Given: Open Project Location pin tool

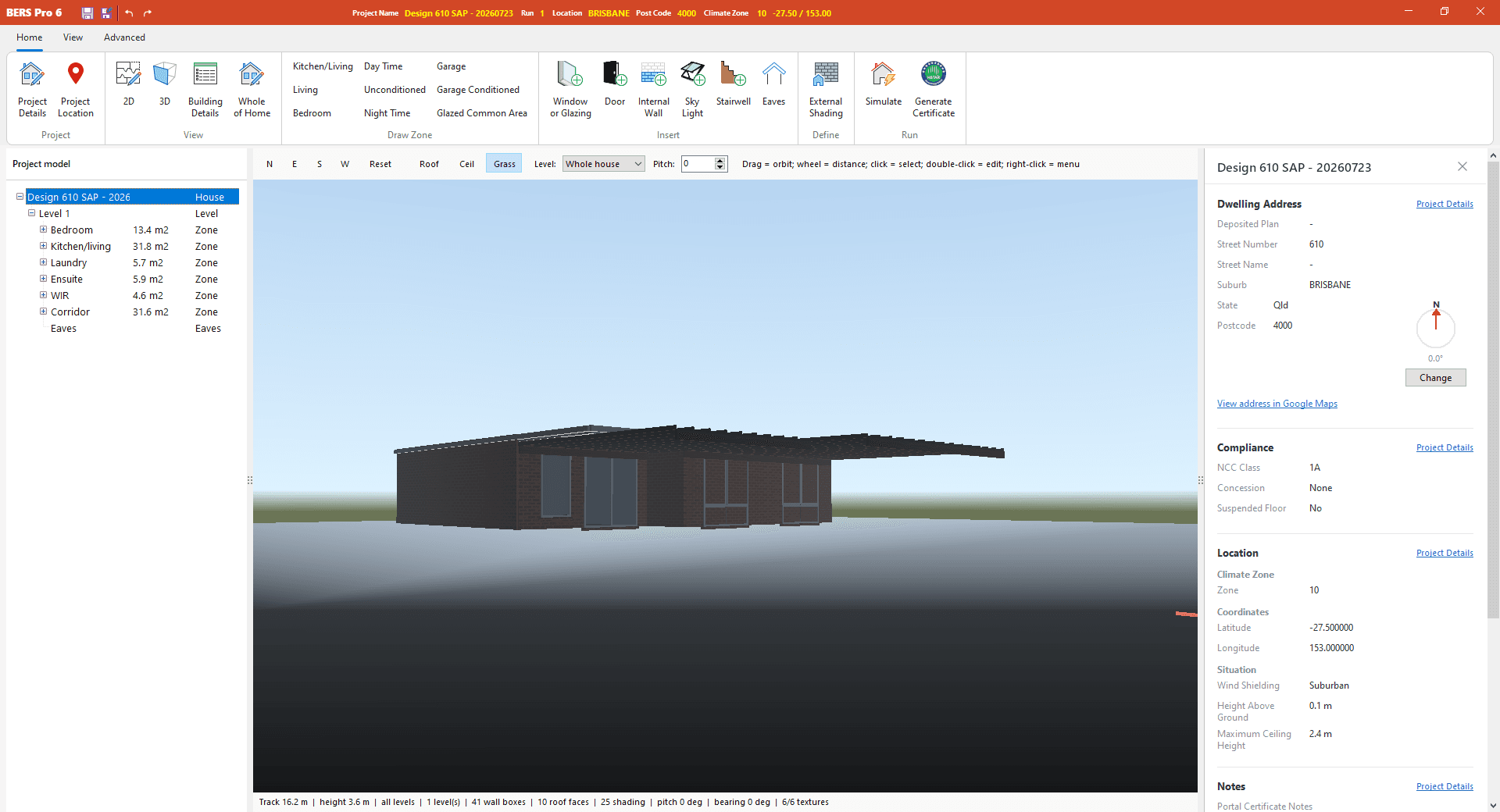Looking at the screenshot, I should [x=75, y=89].
